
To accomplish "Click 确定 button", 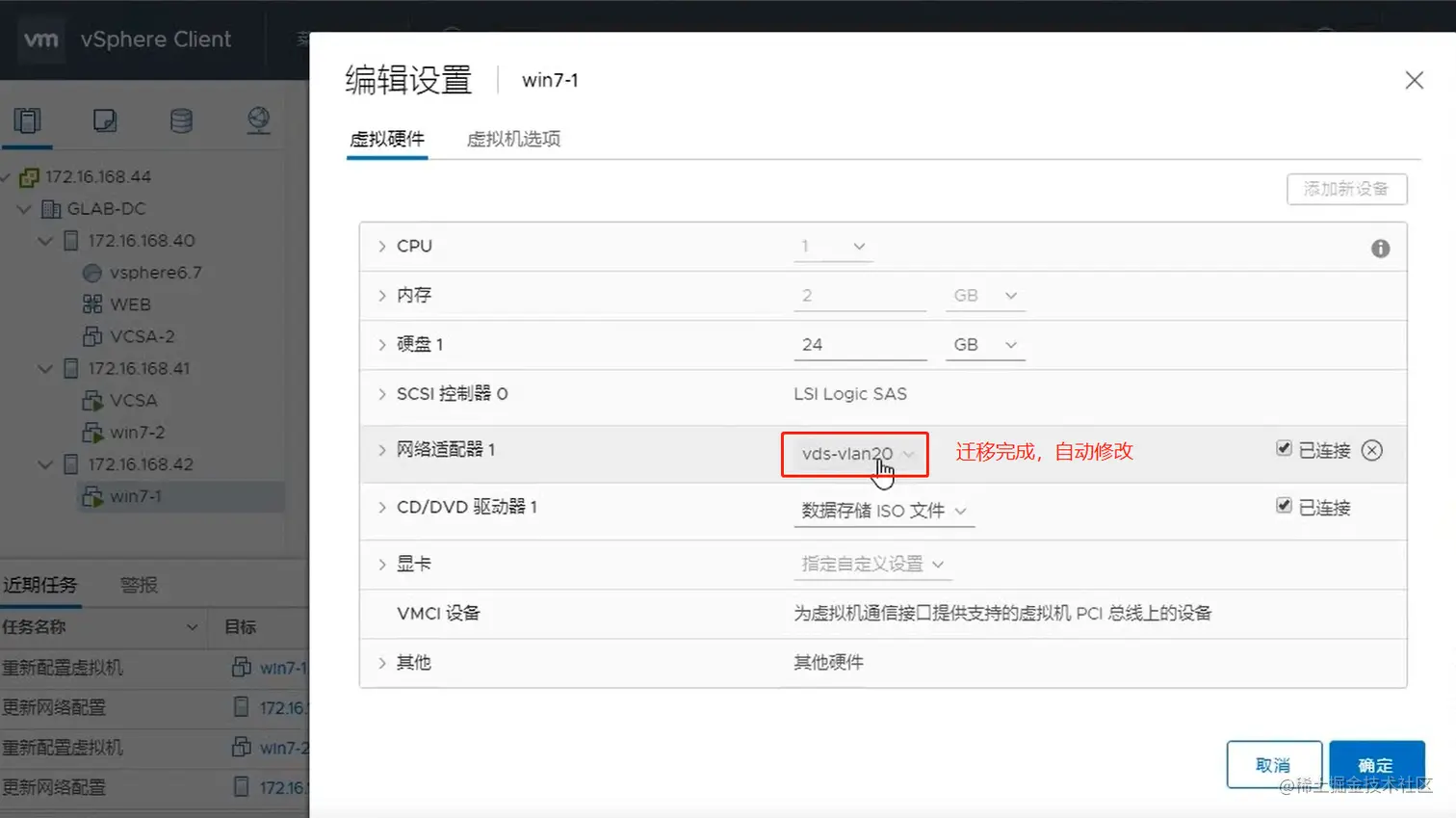I will pos(1376,765).
